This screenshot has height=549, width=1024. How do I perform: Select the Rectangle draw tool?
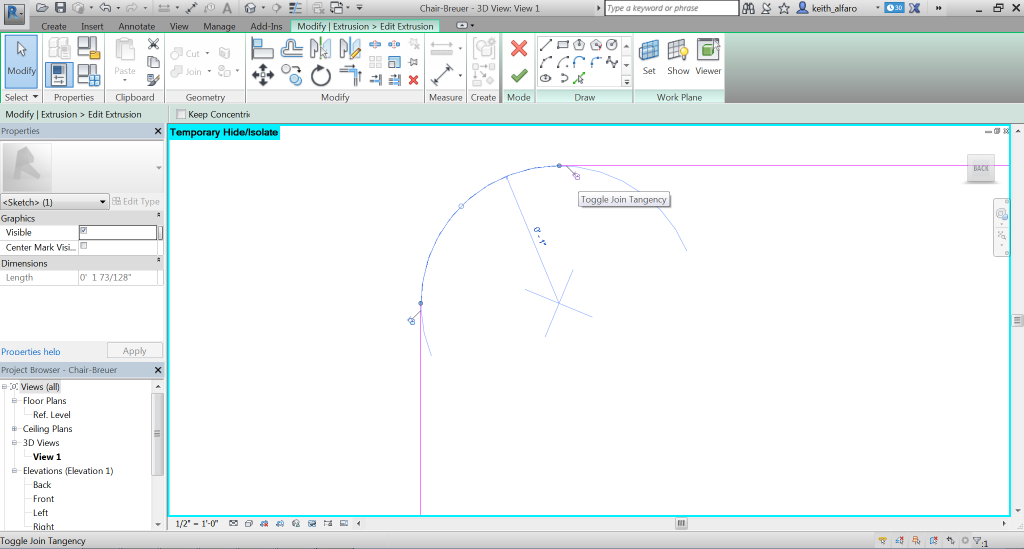[563, 45]
